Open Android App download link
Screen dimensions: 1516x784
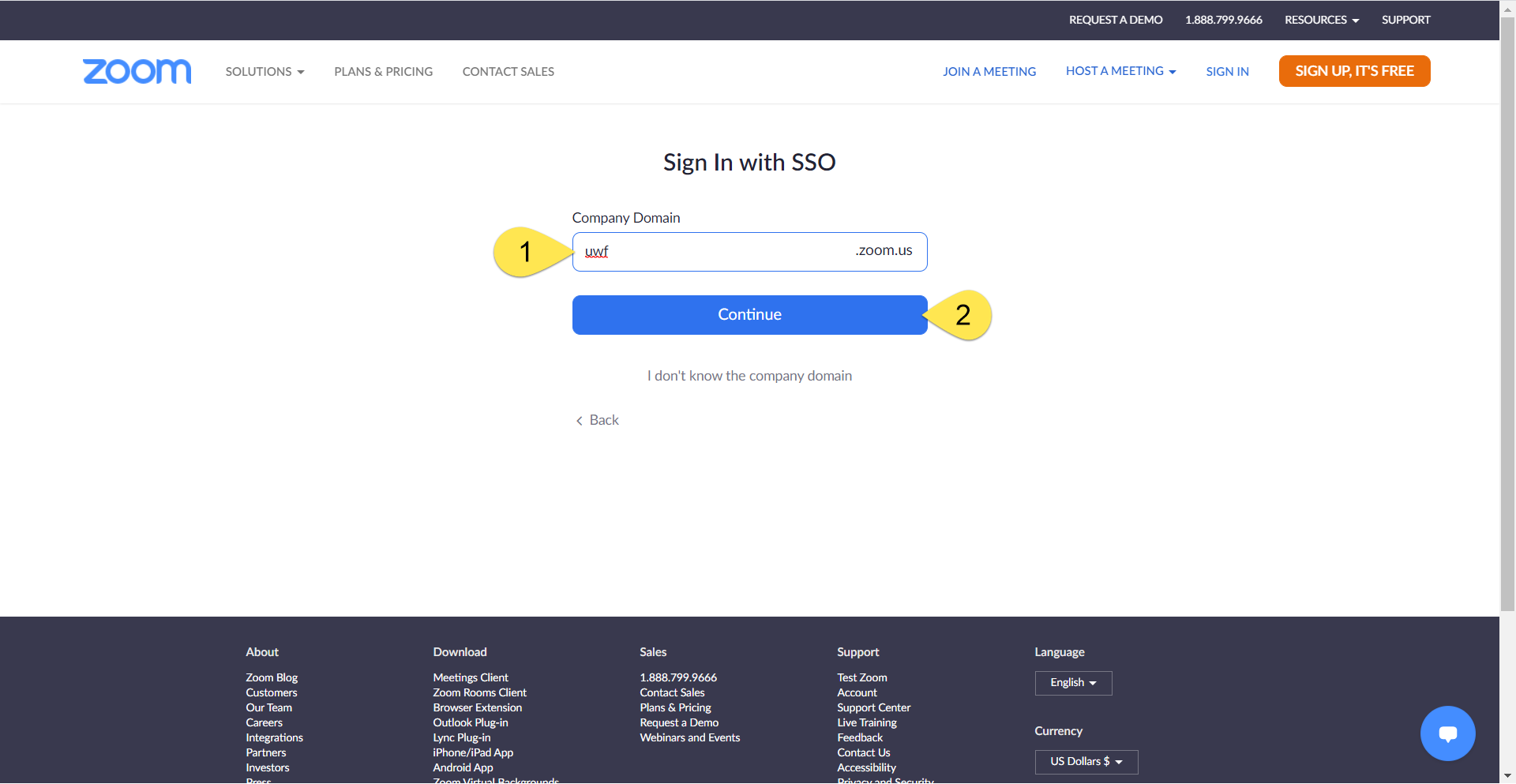click(463, 767)
